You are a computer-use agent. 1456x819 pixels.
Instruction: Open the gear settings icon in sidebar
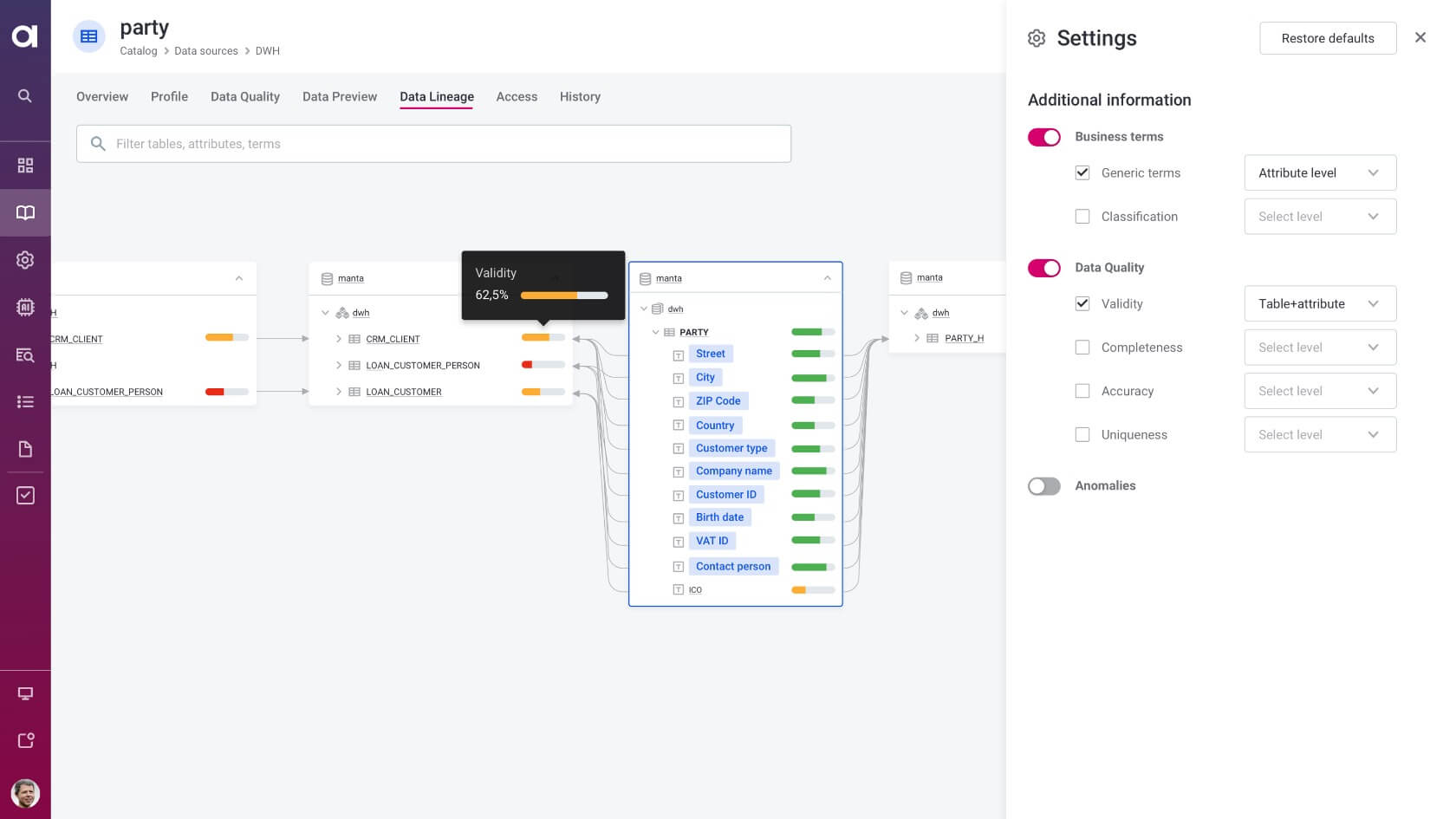[25, 259]
